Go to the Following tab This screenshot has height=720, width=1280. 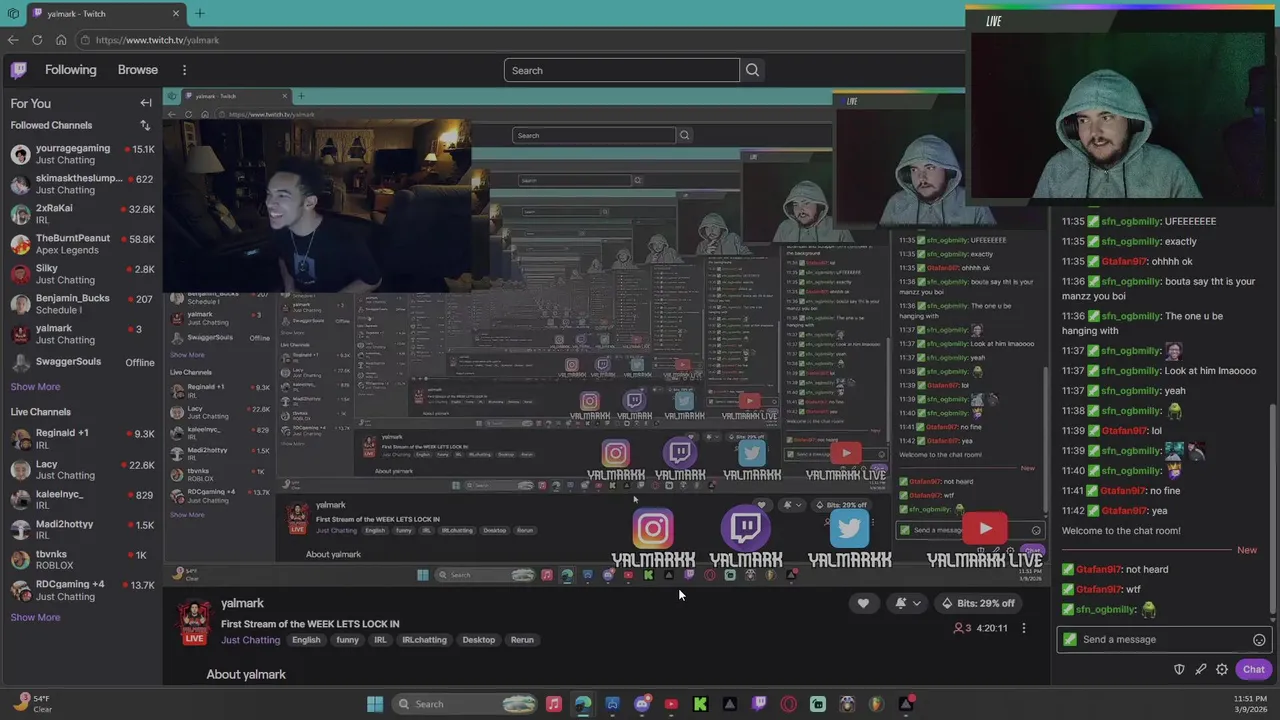click(70, 70)
